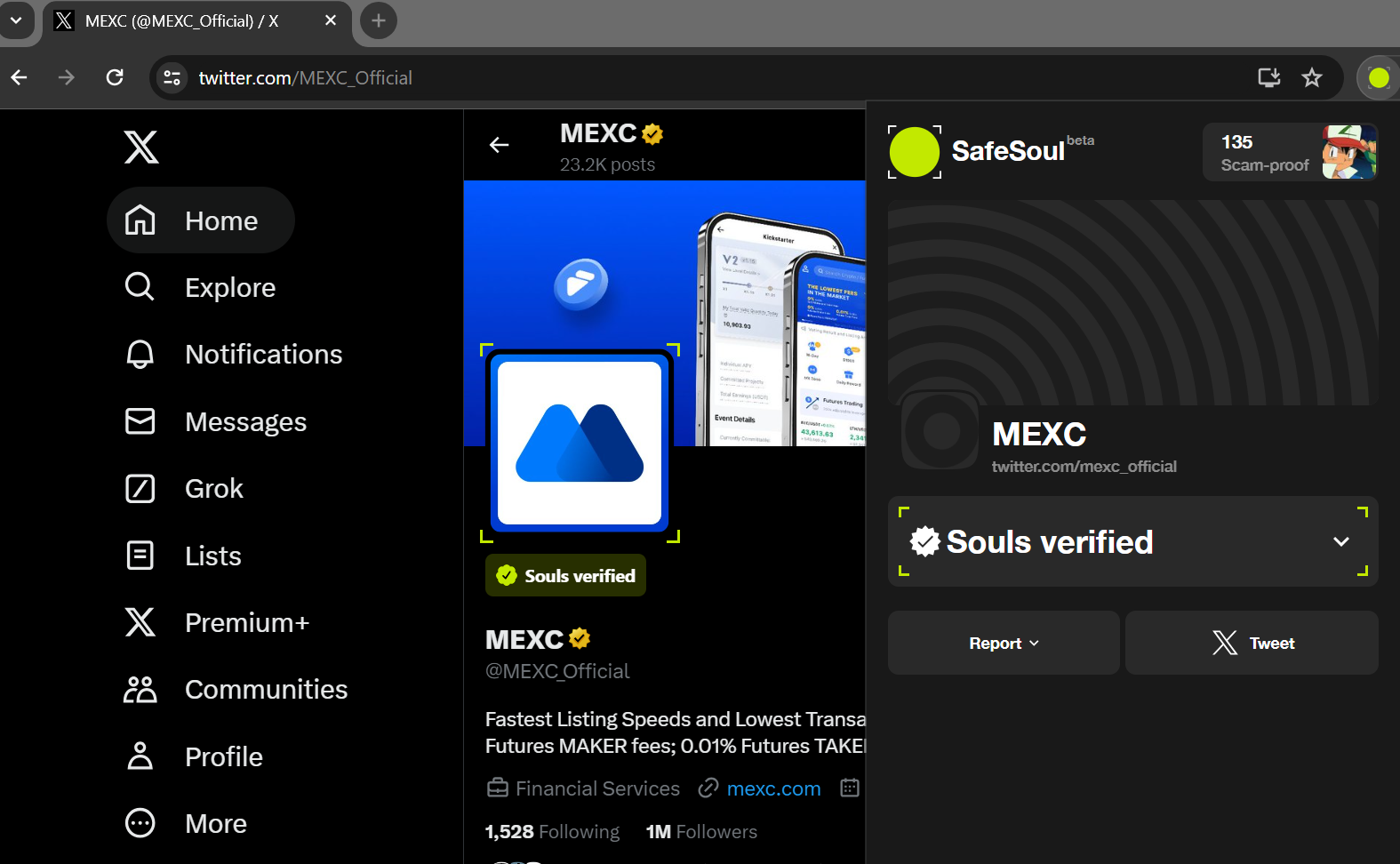1400x864 pixels.
Task: Open Communities in the sidebar
Action: (236, 689)
